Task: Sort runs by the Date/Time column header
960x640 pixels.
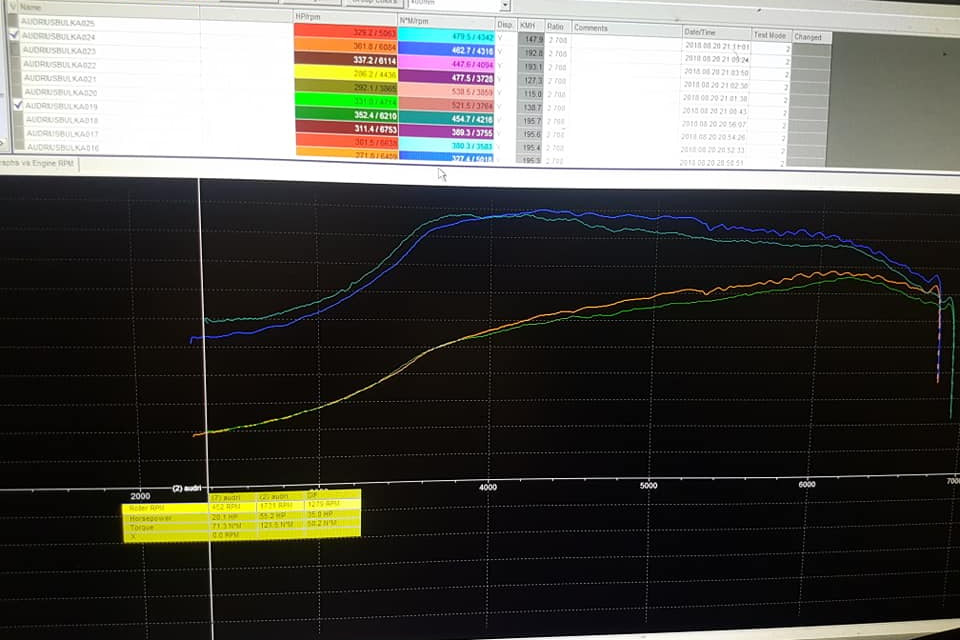Action: (x=701, y=32)
